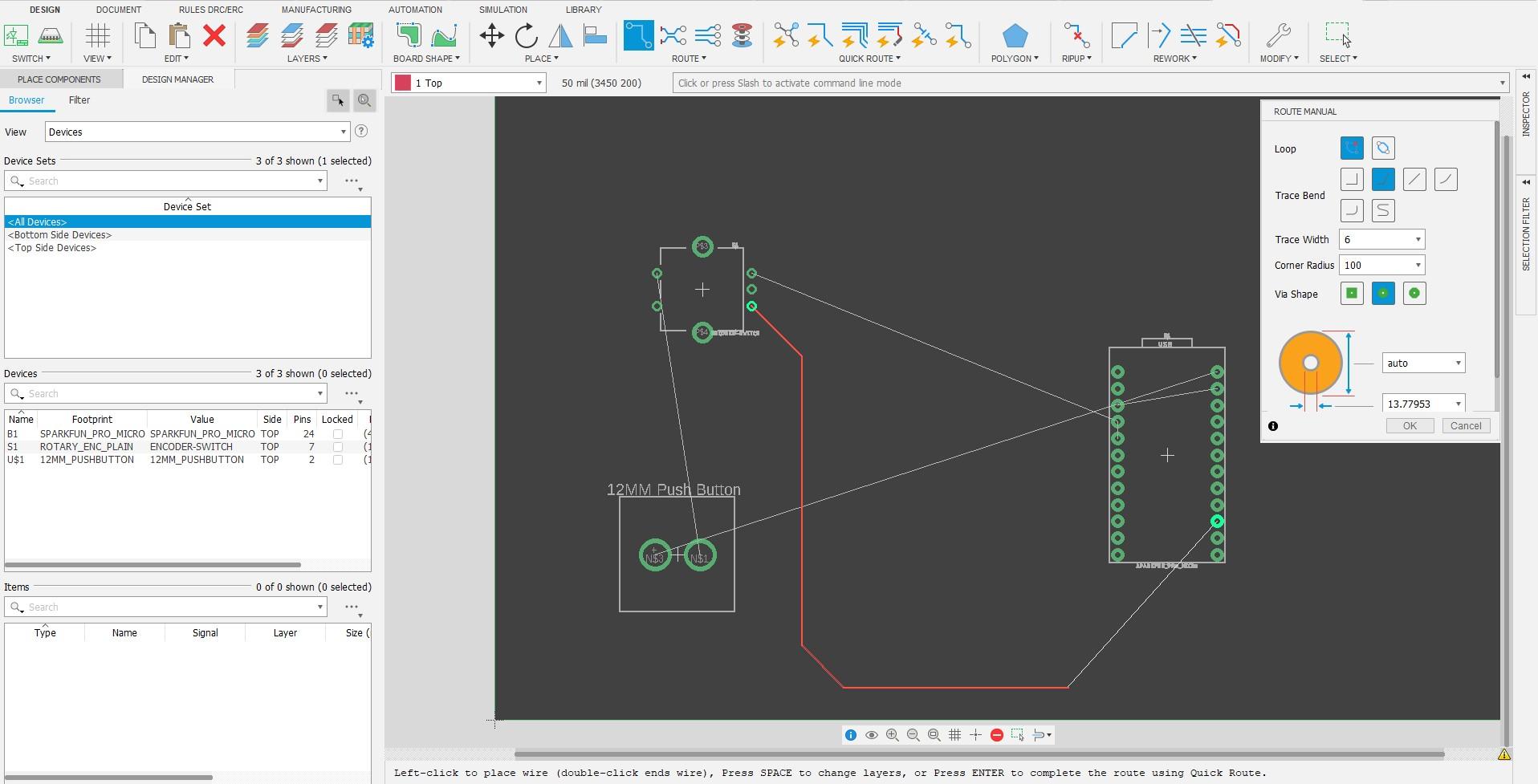Select the Move tool under Place
Viewport: 1538px width, 784px height.
(491, 36)
